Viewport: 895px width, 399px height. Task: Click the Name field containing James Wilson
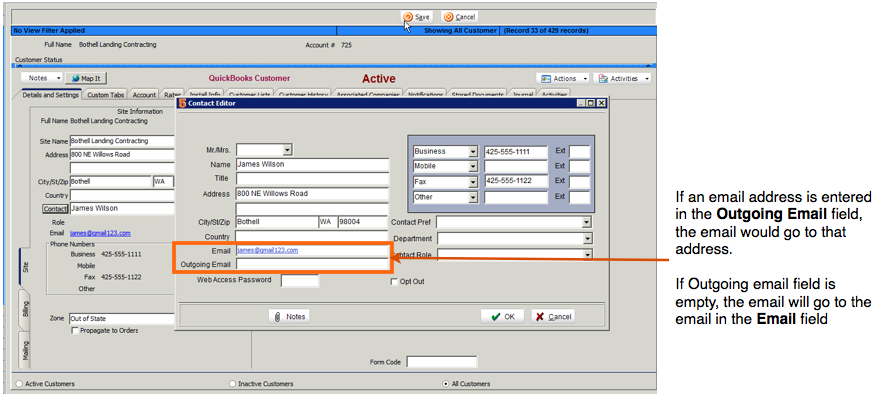[x=312, y=164]
